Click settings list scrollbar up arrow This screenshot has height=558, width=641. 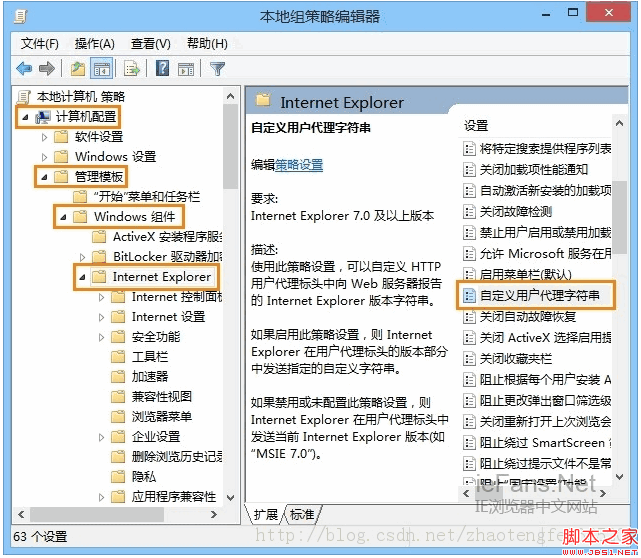coord(619,123)
